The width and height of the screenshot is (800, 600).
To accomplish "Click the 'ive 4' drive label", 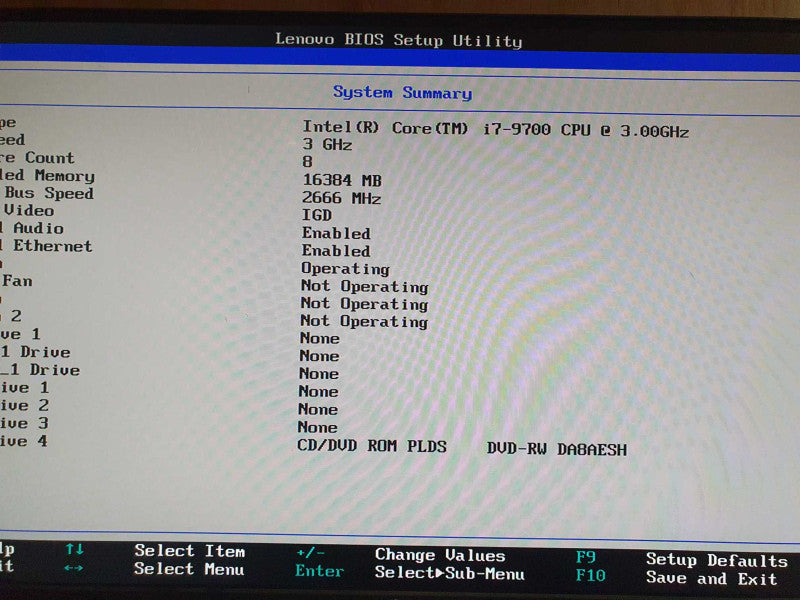I will [x=24, y=441].
